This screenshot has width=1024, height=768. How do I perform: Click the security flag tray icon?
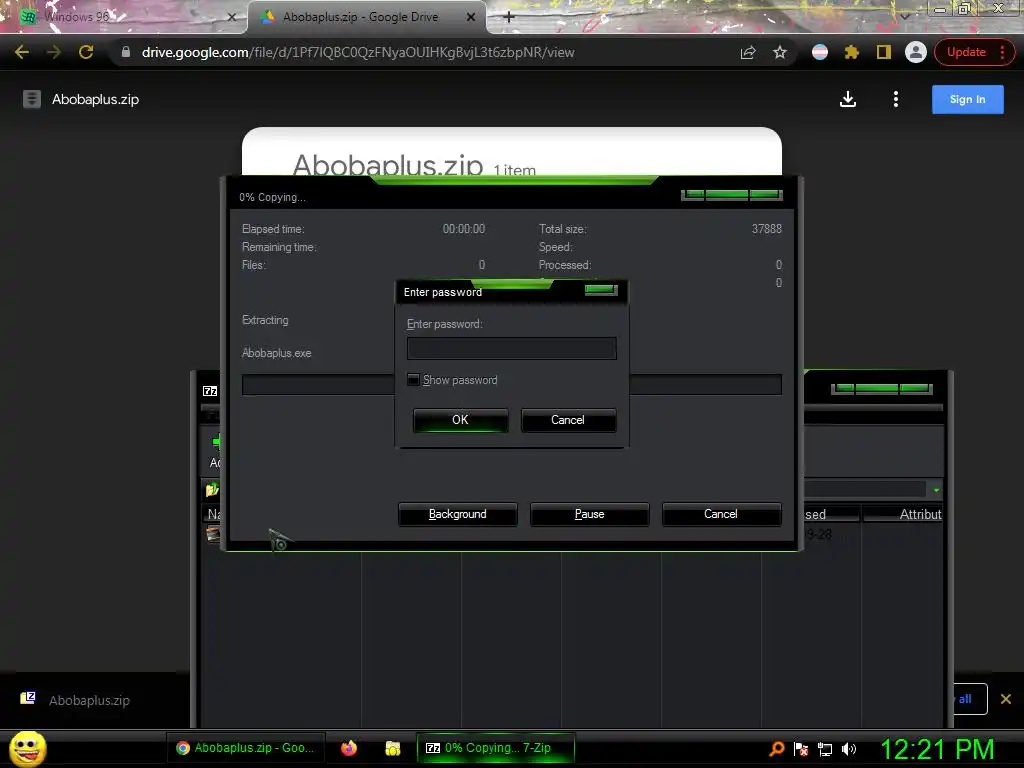point(801,749)
